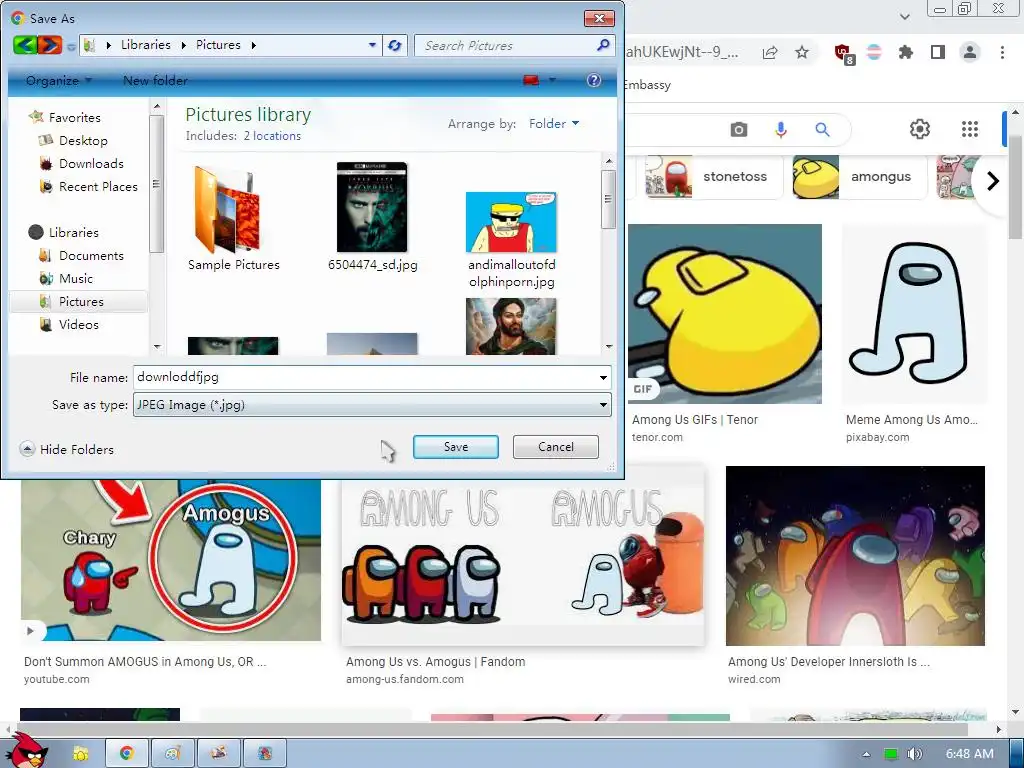Close the Save As dialog
Image resolution: width=1024 pixels, height=768 pixels.
pos(599,18)
